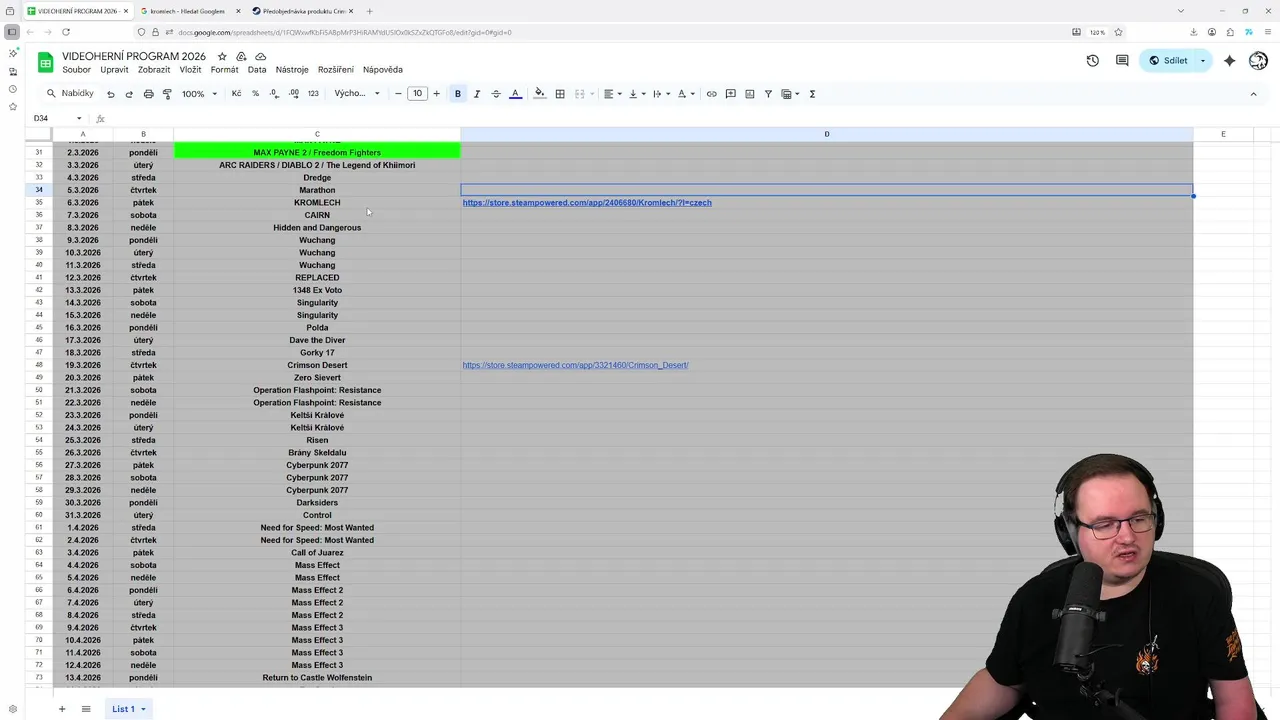Activate the paint format tool
Image resolution: width=1280 pixels, height=720 pixels.
pos(167,94)
